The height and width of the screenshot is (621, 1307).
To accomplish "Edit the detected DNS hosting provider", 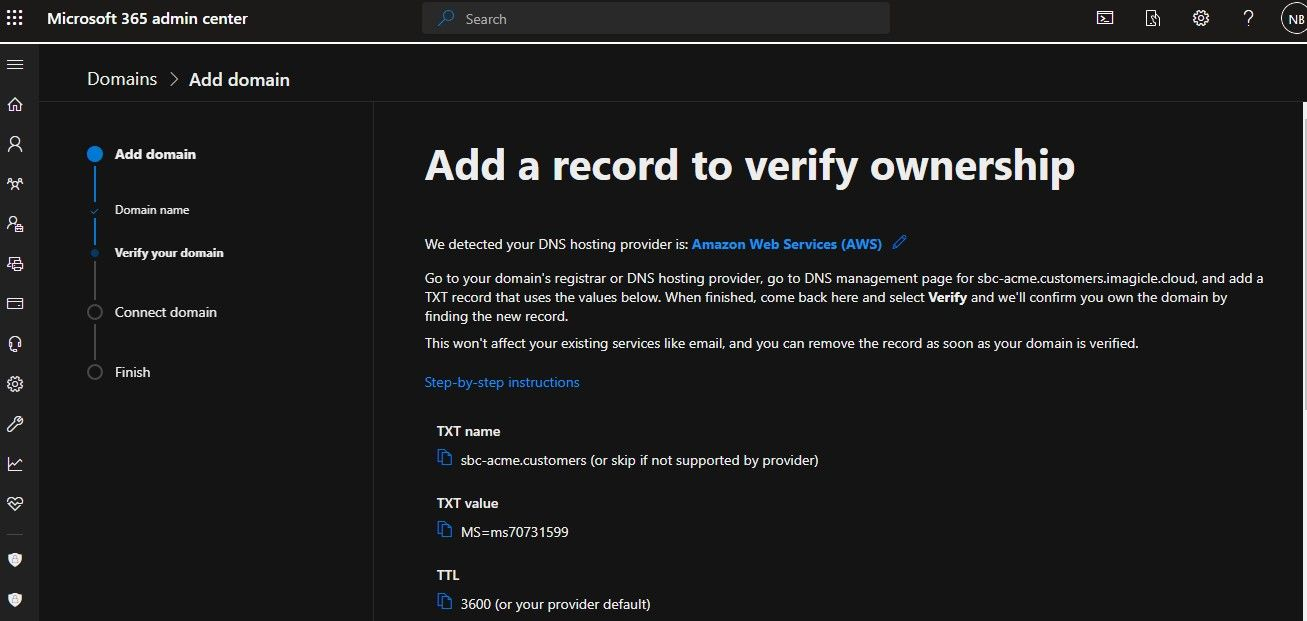I will coord(899,243).
